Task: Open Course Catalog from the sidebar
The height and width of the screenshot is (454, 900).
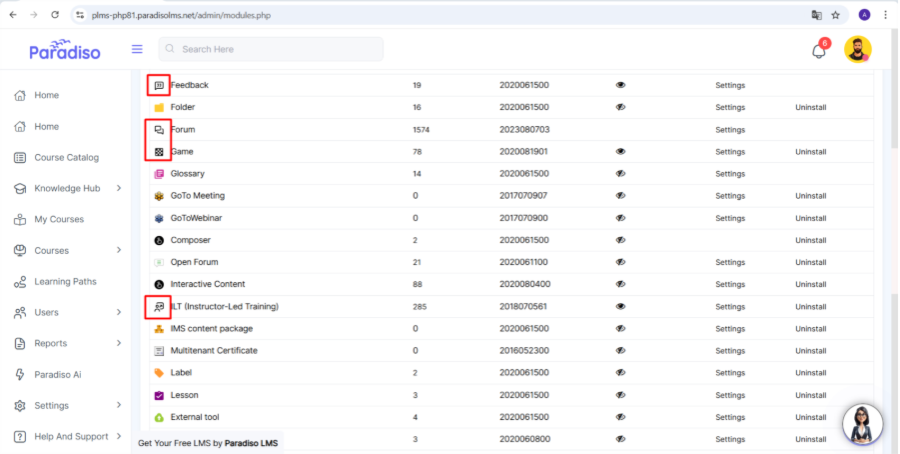Action: click(x=66, y=157)
